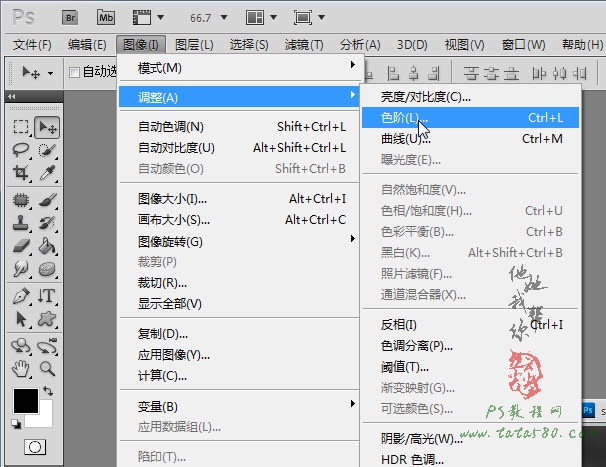The image size is (606, 467).
Task: Collapse toolbox with double-arrow
Action: (x=12, y=97)
